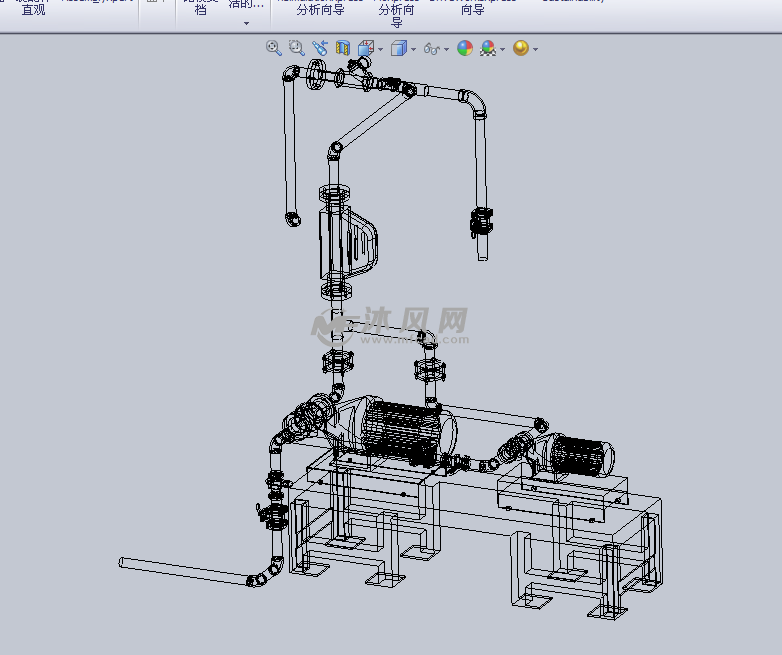This screenshot has width=782, height=655.
Task: Select the Zoom to Area tool
Action: click(296, 48)
